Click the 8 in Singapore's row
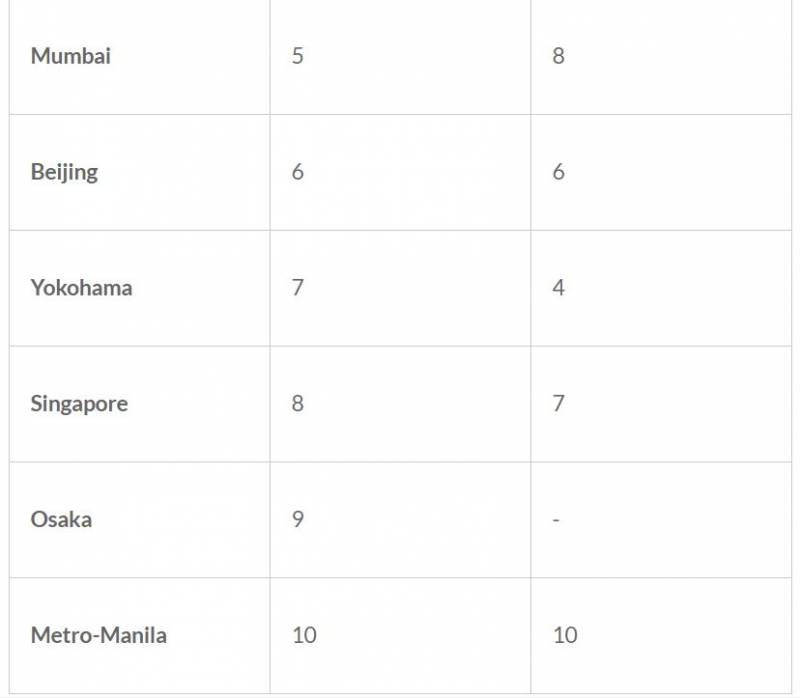 298,404
